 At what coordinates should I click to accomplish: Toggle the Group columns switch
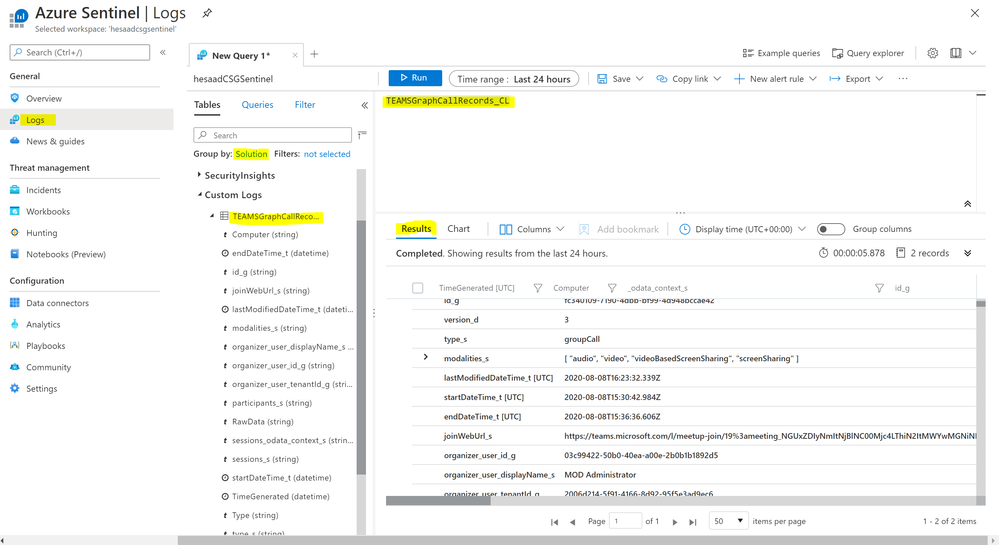pyautogui.click(x=831, y=229)
